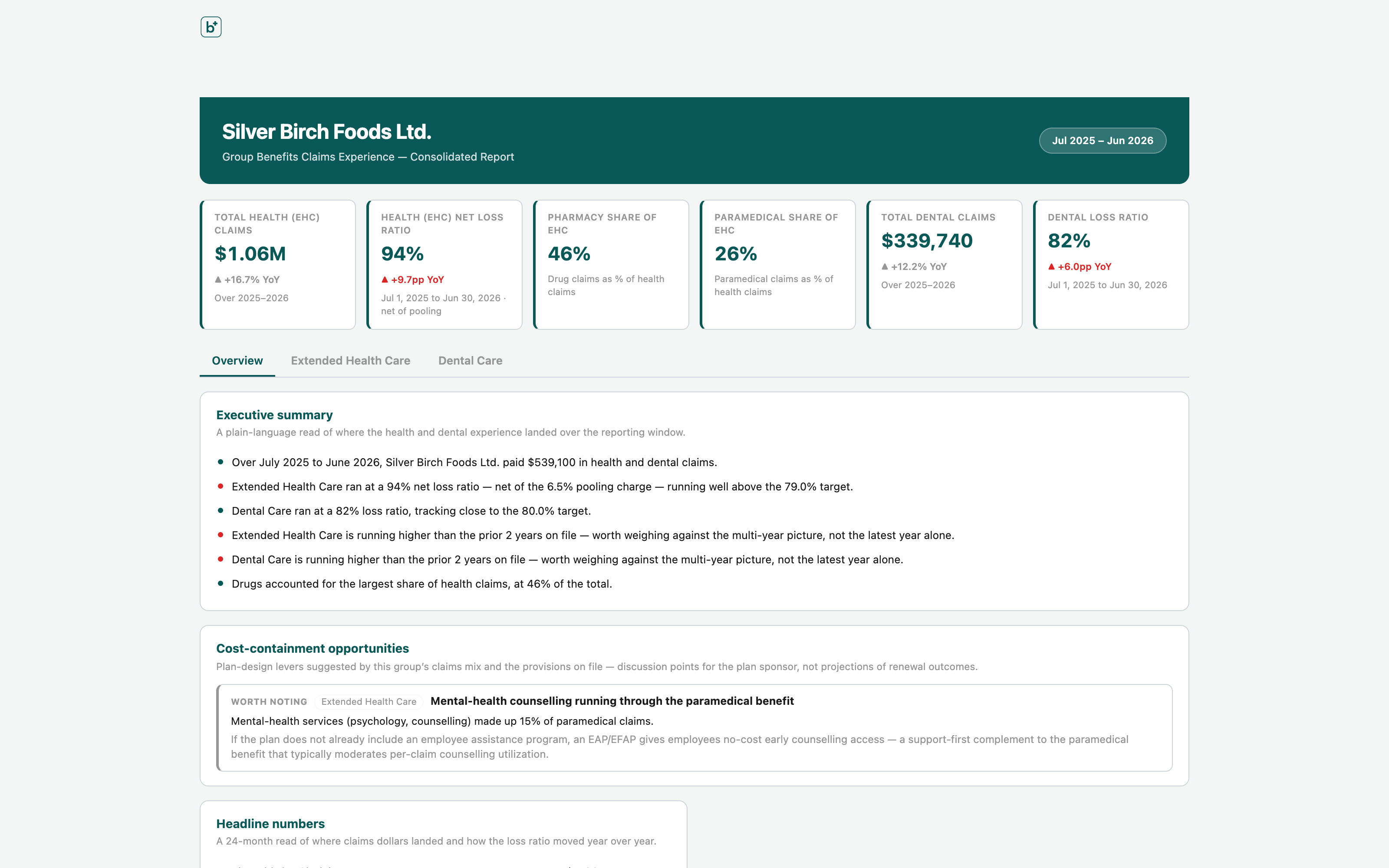The height and width of the screenshot is (868, 1389).
Task: Select the Health (EHC) Net Loss Ratio card
Action: click(x=444, y=265)
